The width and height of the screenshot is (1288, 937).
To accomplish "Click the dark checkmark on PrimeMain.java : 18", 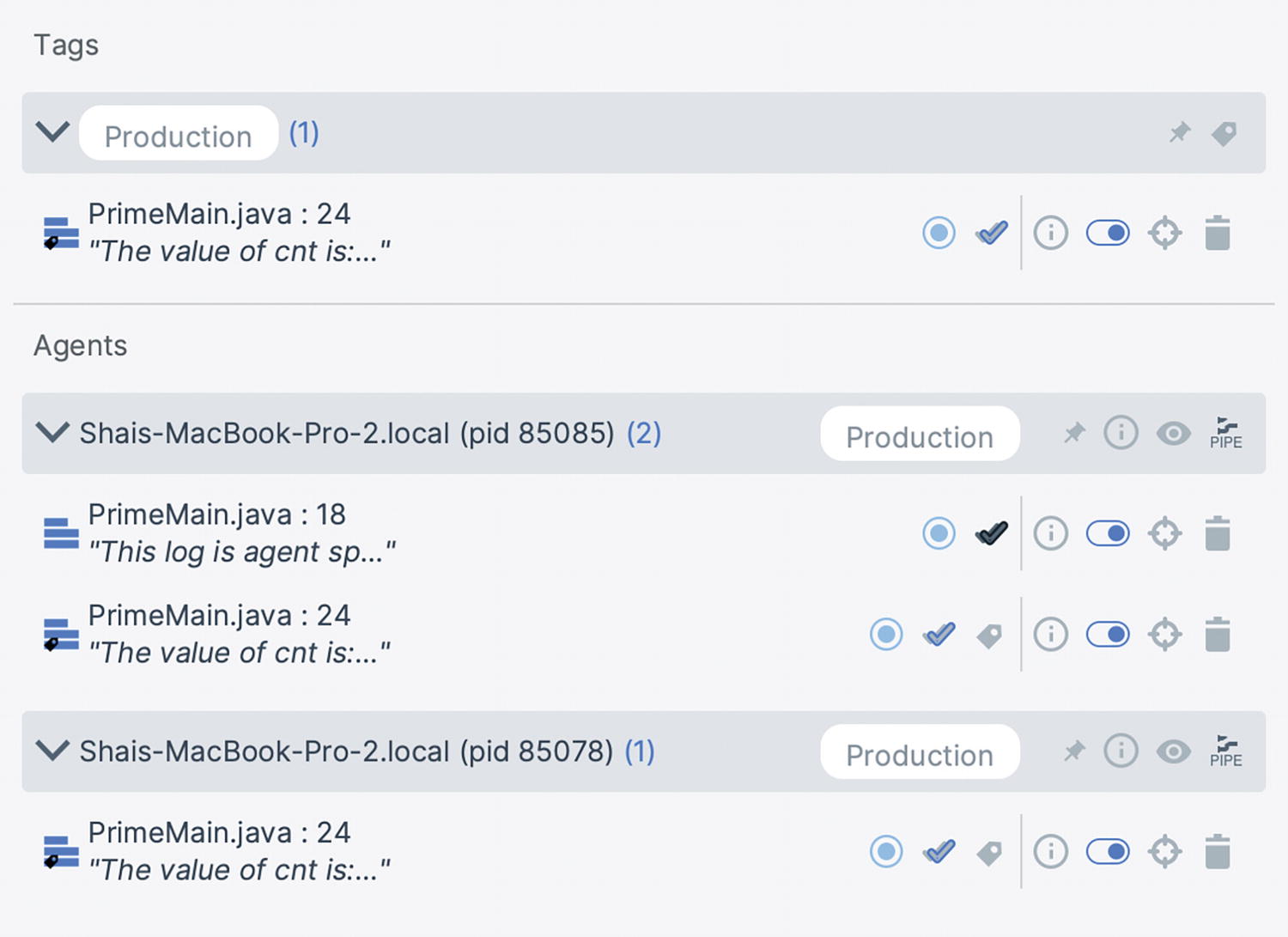I will click(x=991, y=533).
